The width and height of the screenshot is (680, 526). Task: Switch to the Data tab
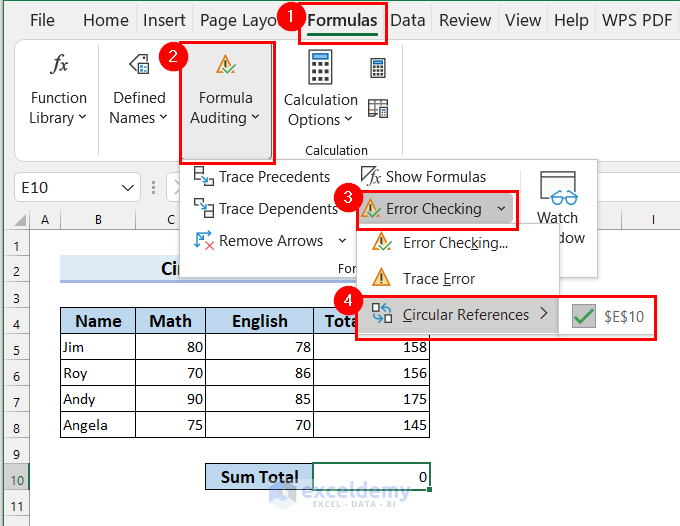pos(408,20)
